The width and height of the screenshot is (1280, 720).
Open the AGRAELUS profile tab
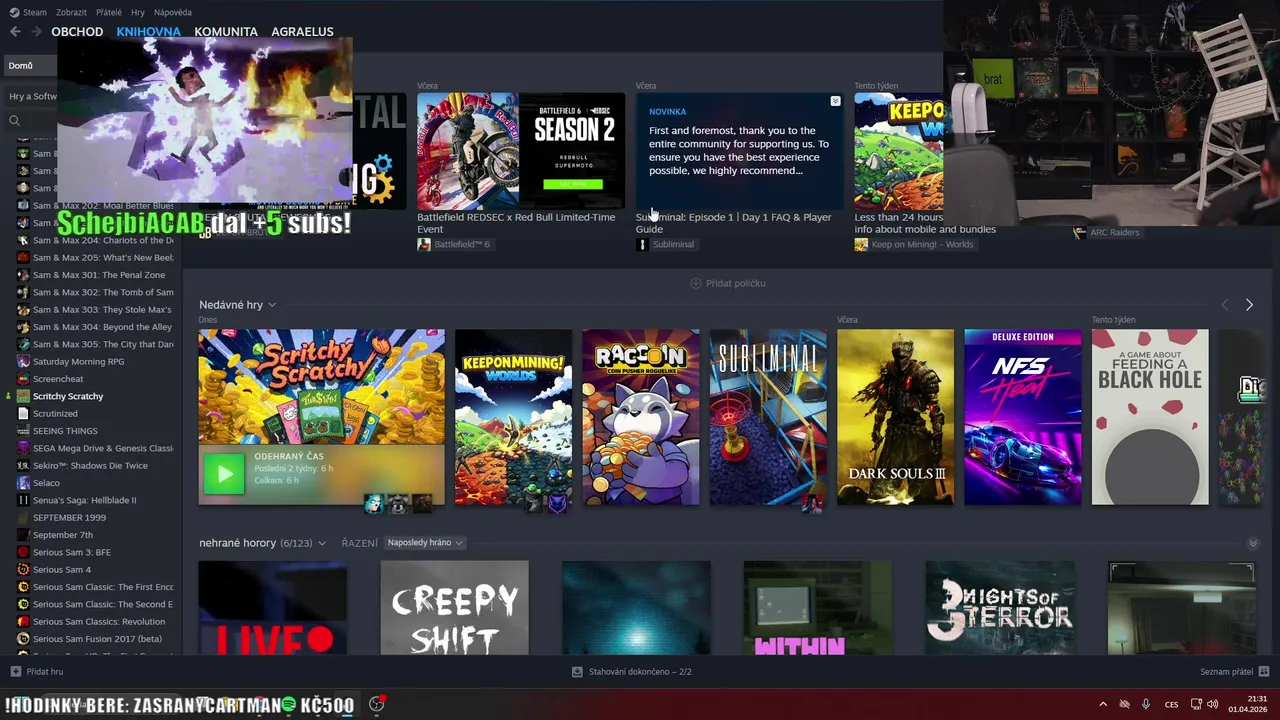302,32
